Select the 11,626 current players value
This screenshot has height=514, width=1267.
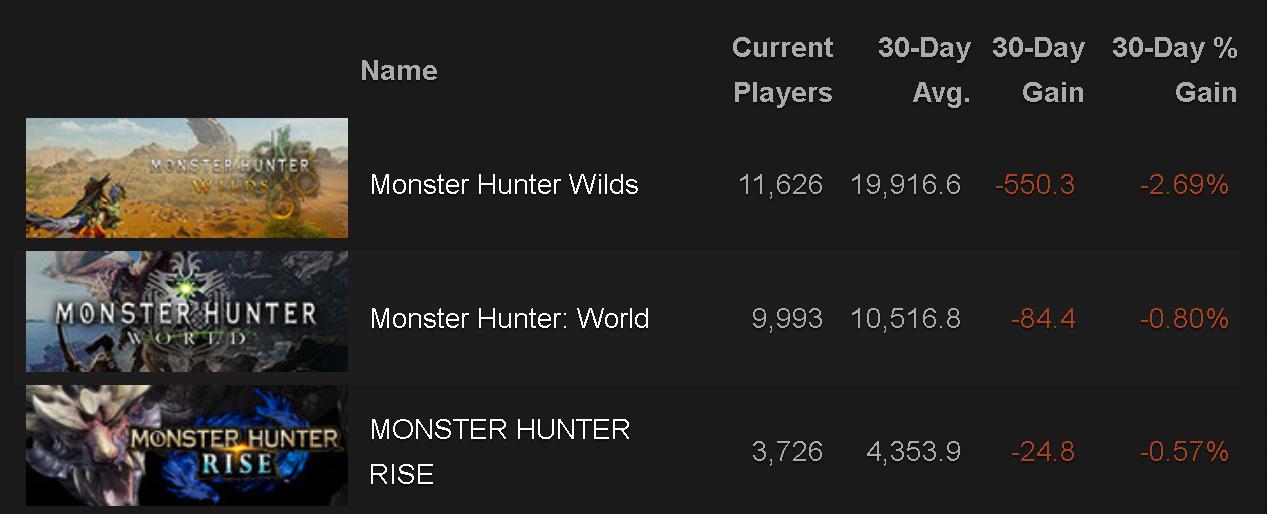pos(780,185)
